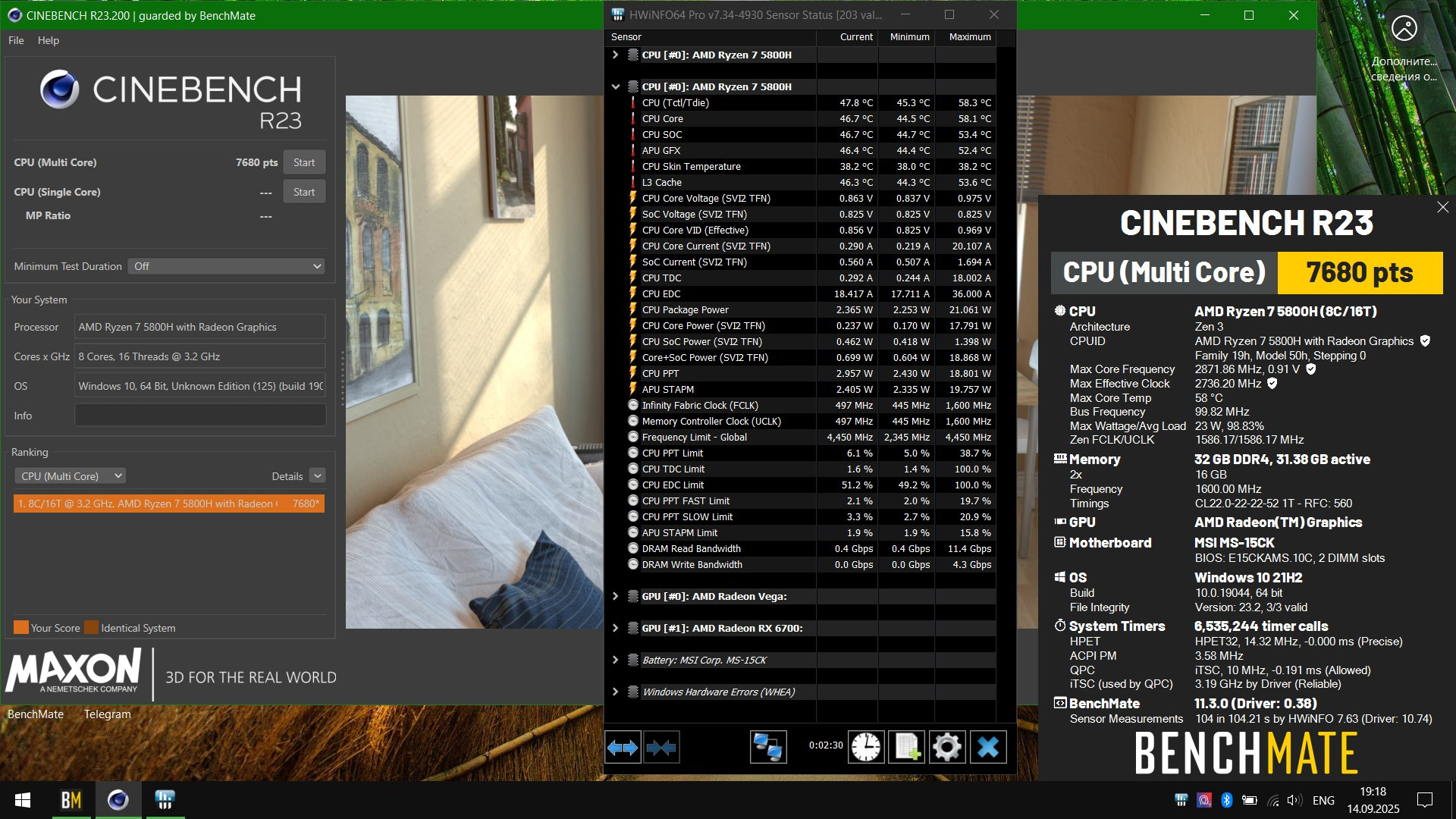Click the Bluetooth icon in system tray
1456x819 pixels.
[1226, 800]
